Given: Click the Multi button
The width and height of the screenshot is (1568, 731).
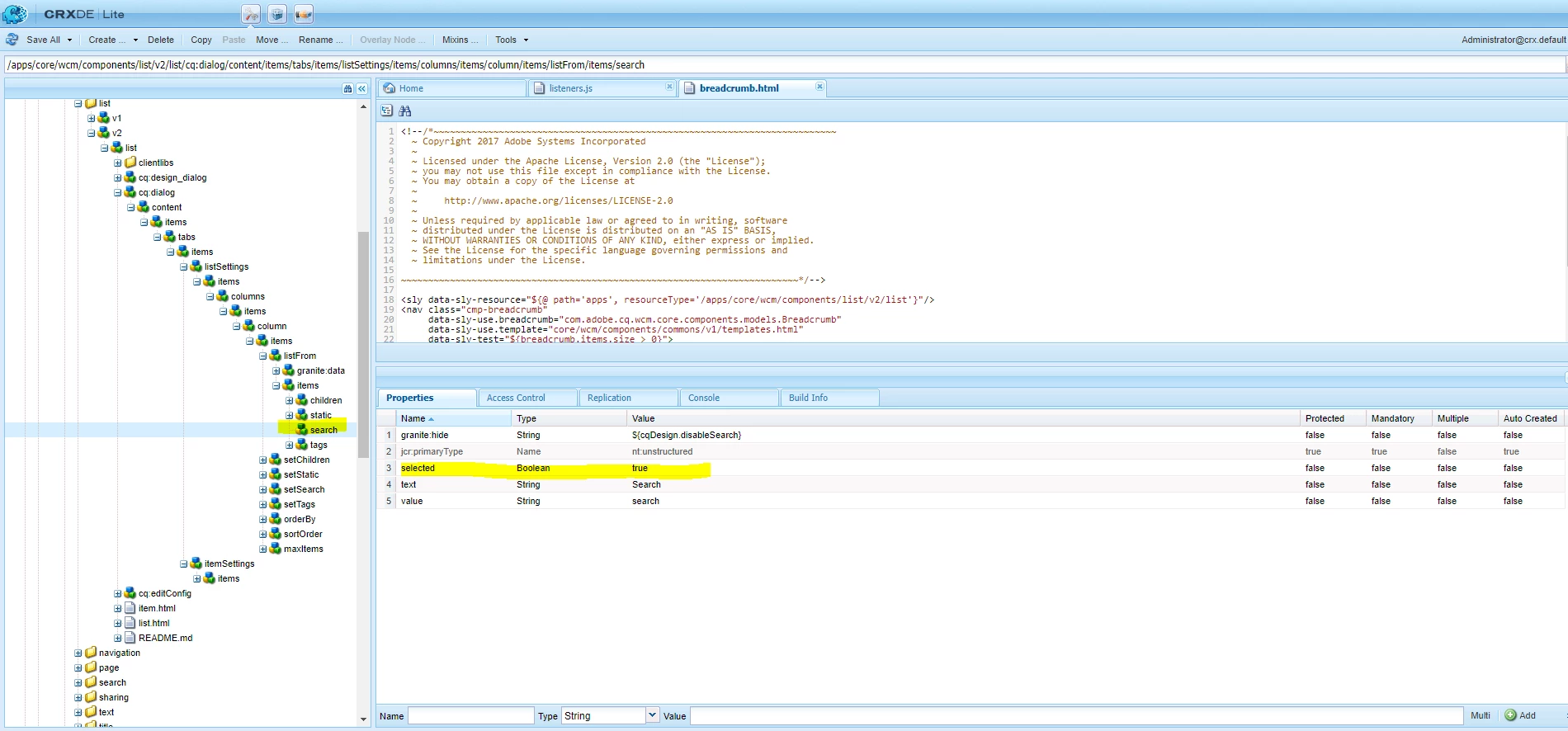Looking at the screenshot, I should pos(1481,715).
